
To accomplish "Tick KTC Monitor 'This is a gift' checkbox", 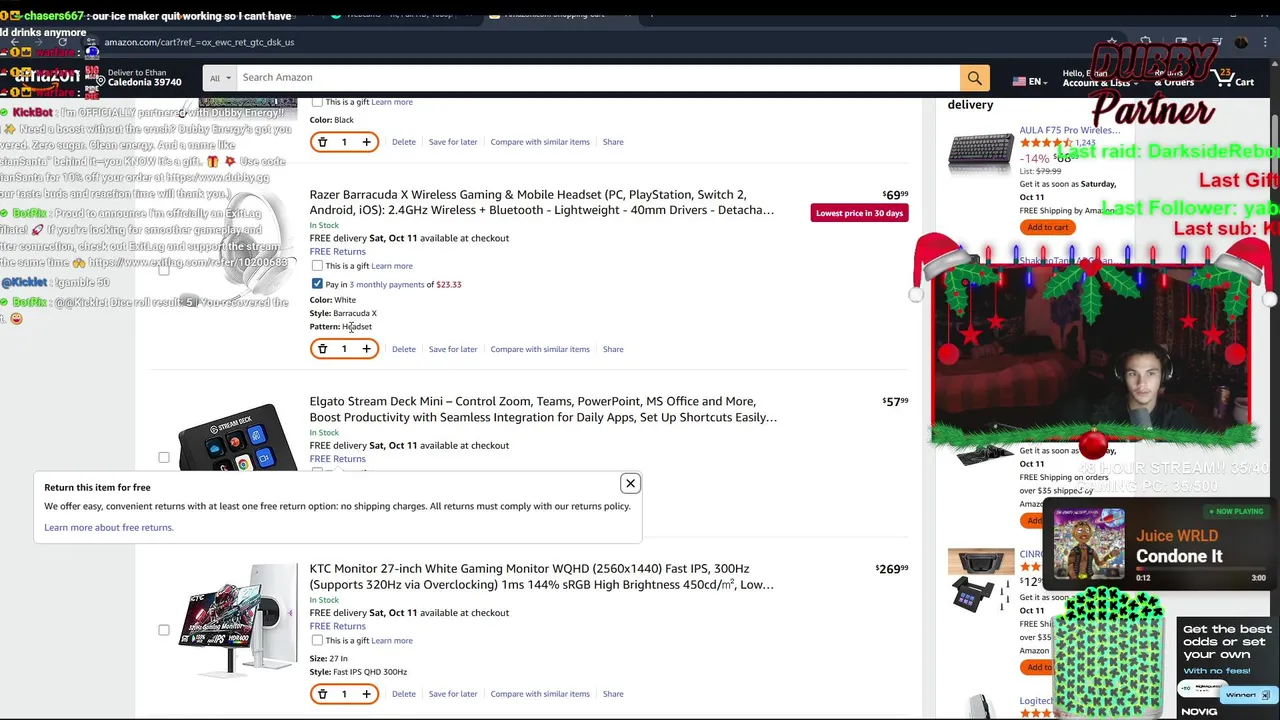I will tap(317, 640).
